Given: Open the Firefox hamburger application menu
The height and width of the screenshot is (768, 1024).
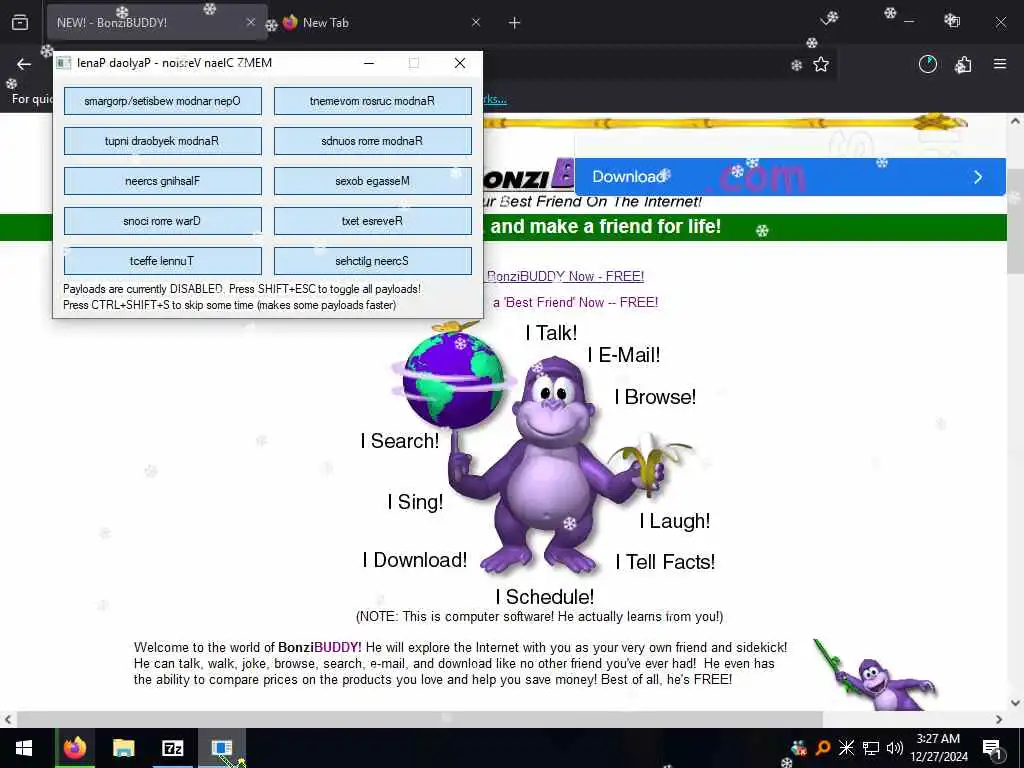Looking at the screenshot, I should point(1000,64).
